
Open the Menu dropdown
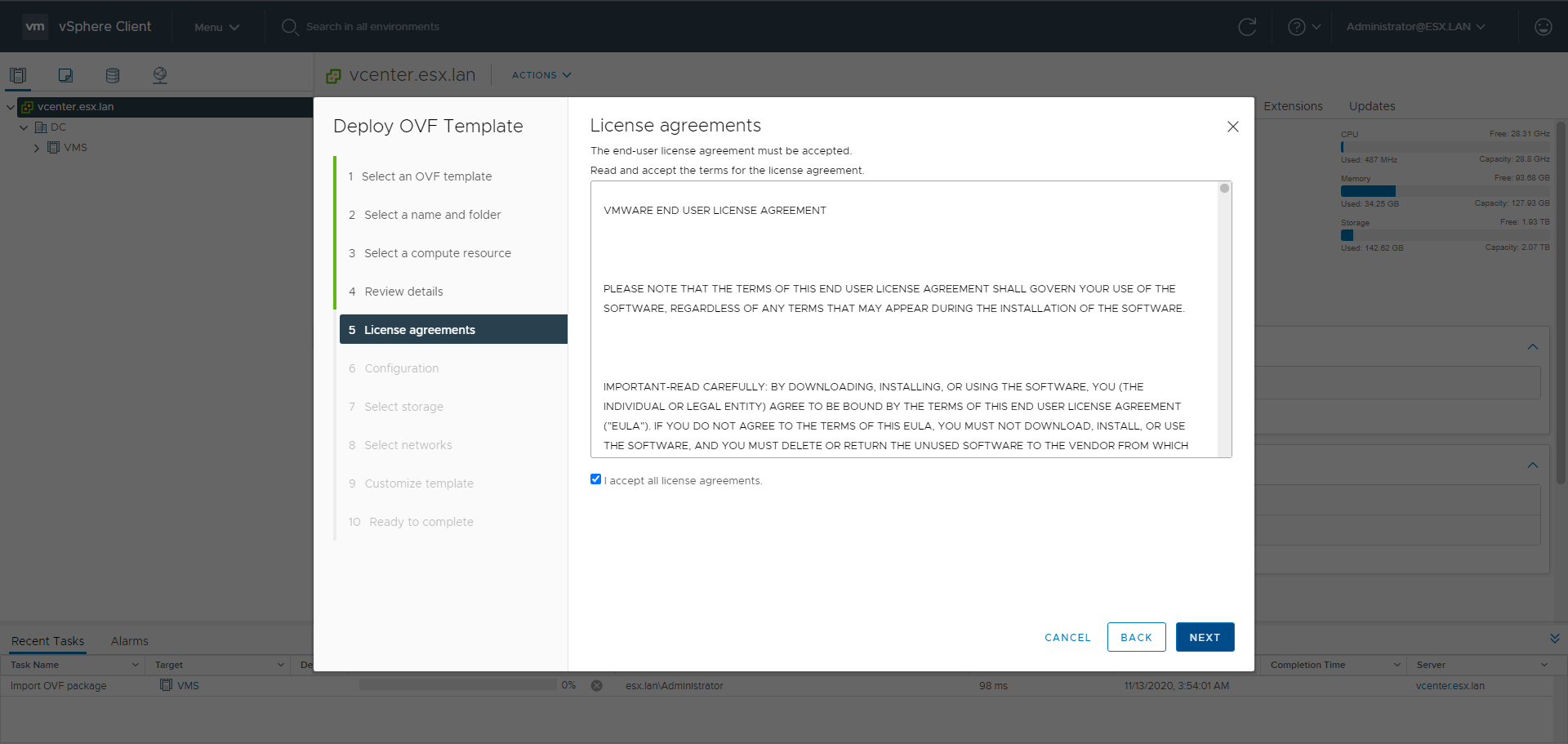(x=216, y=27)
